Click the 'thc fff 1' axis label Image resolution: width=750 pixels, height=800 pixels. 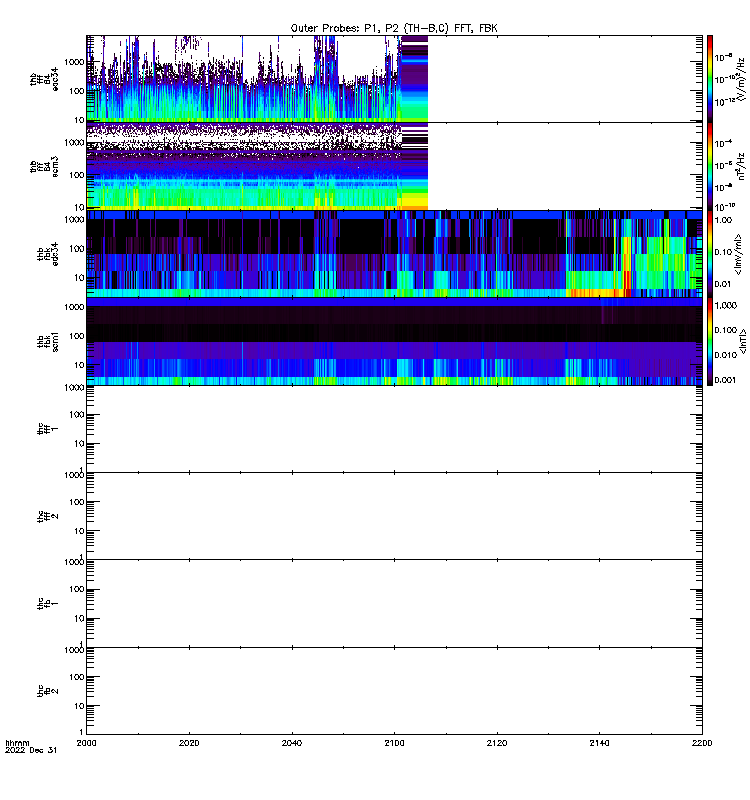pos(48,429)
